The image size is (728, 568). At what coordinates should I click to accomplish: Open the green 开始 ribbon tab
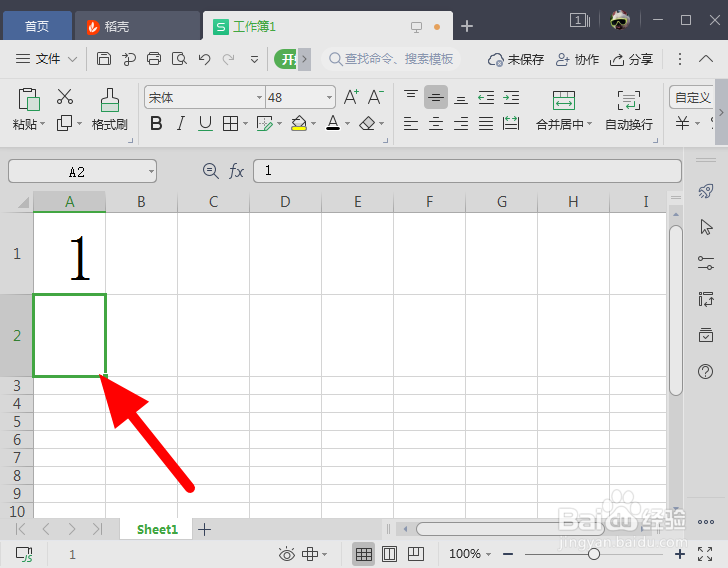pos(285,59)
